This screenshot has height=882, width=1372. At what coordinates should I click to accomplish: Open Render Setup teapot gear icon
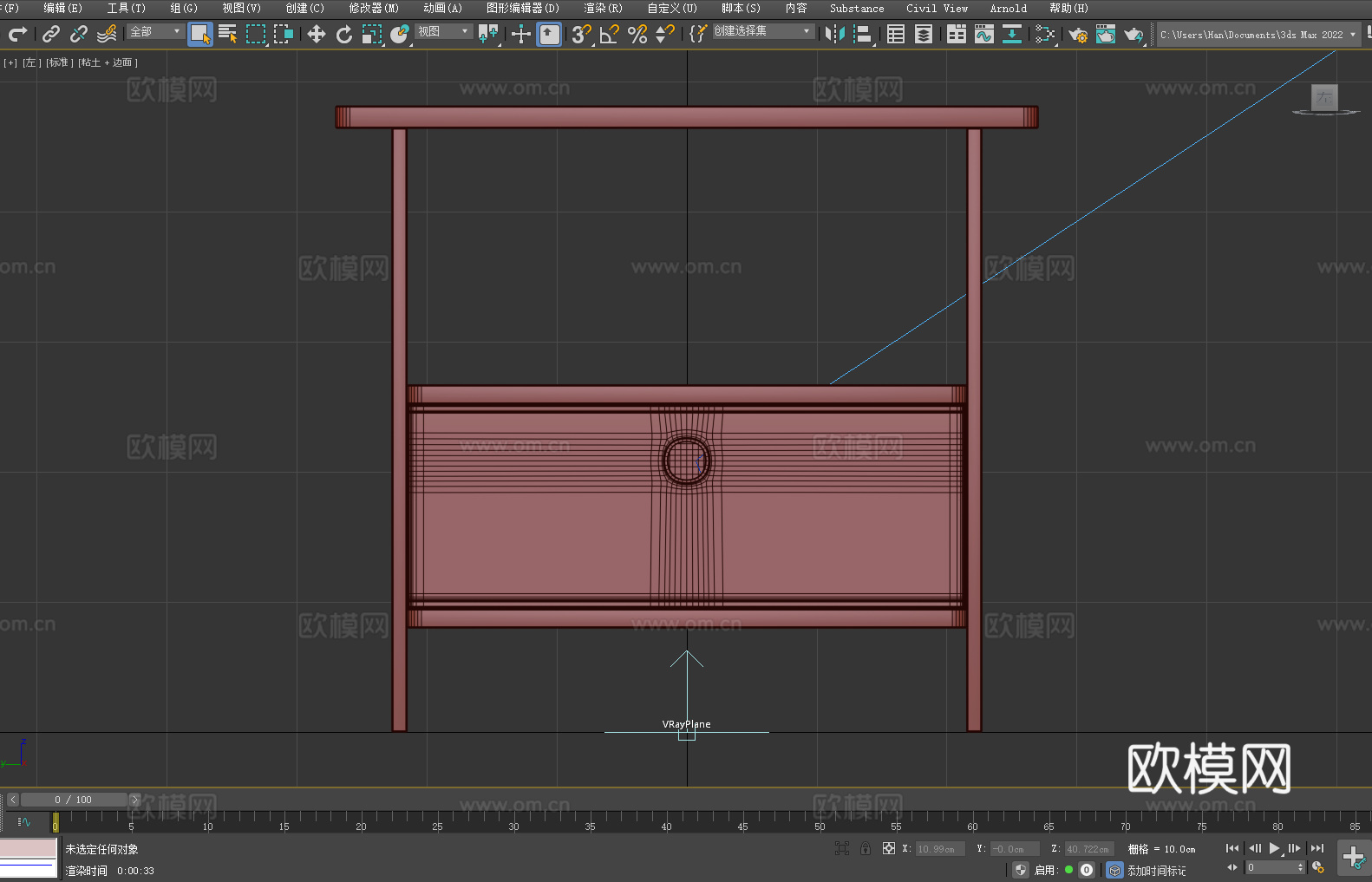pyautogui.click(x=1078, y=34)
